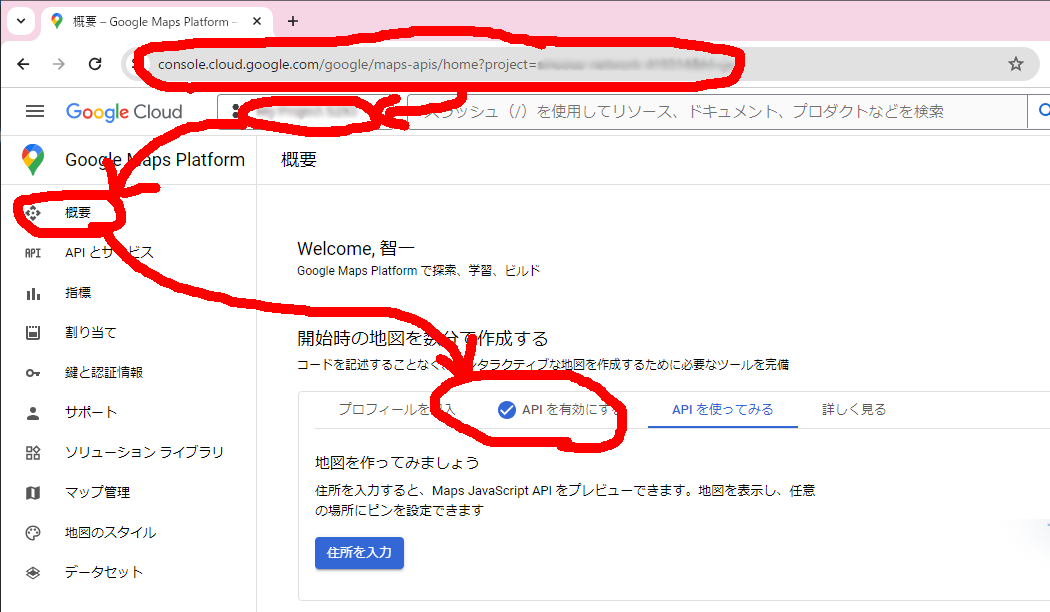Switch to the API を使ってみる tab
This screenshot has width=1050, height=612.
click(722, 409)
